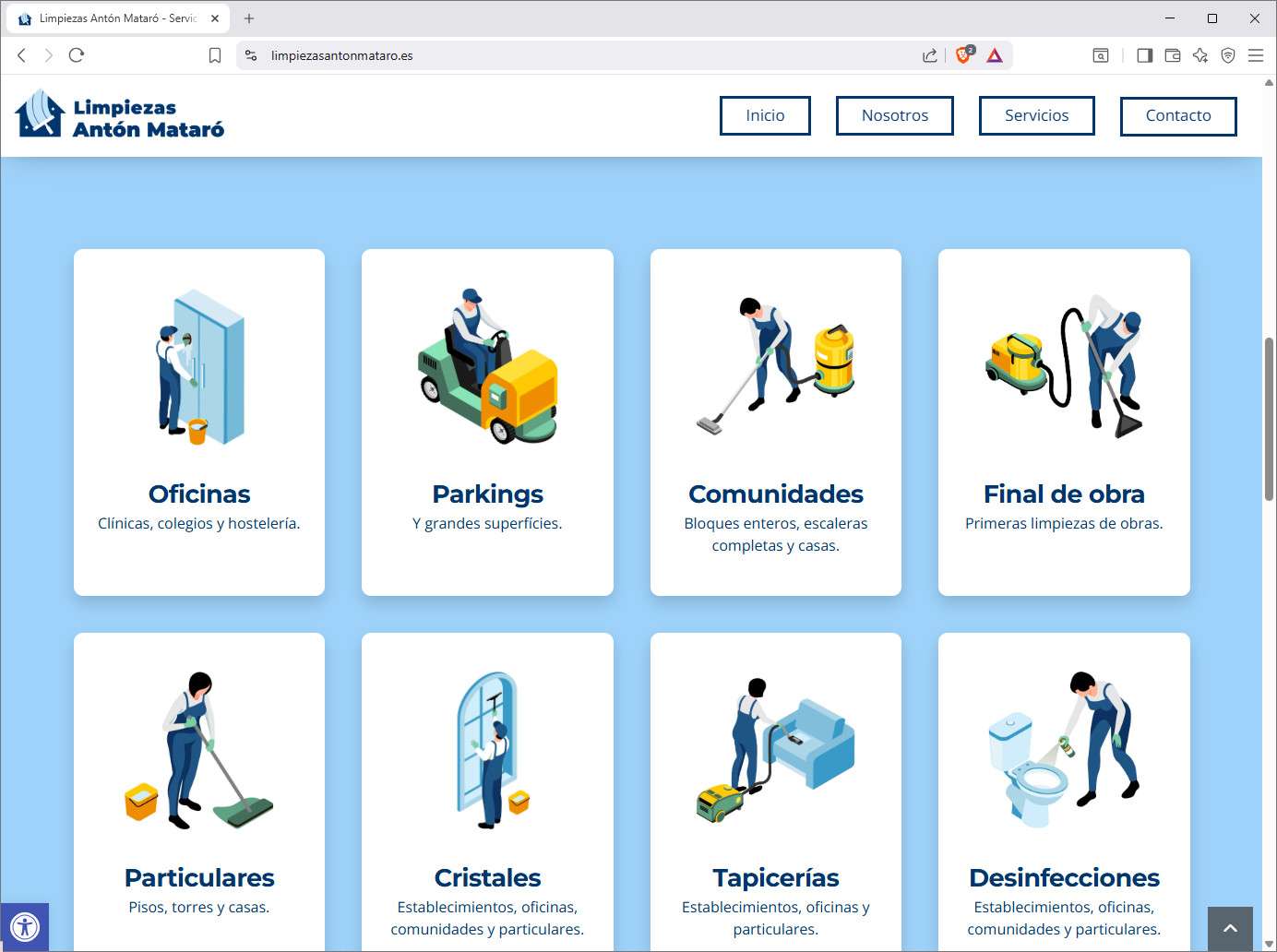Bookmark this page with the bookmark icon
The width and height of the screenshot is (1277, 952).
(x=215, y=55)
